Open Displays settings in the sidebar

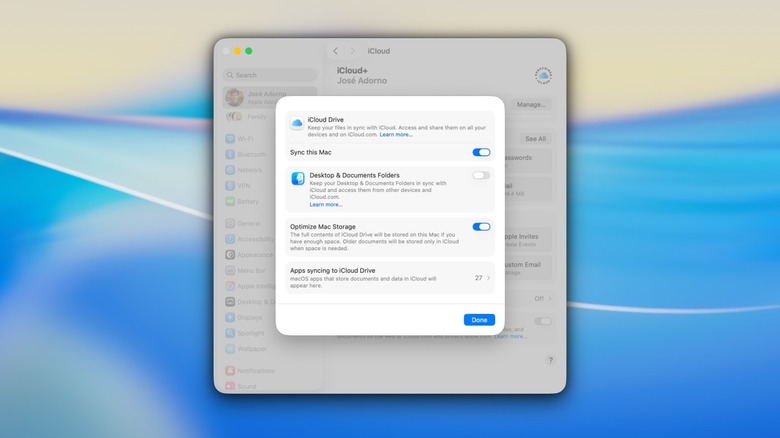click(243, 318)
